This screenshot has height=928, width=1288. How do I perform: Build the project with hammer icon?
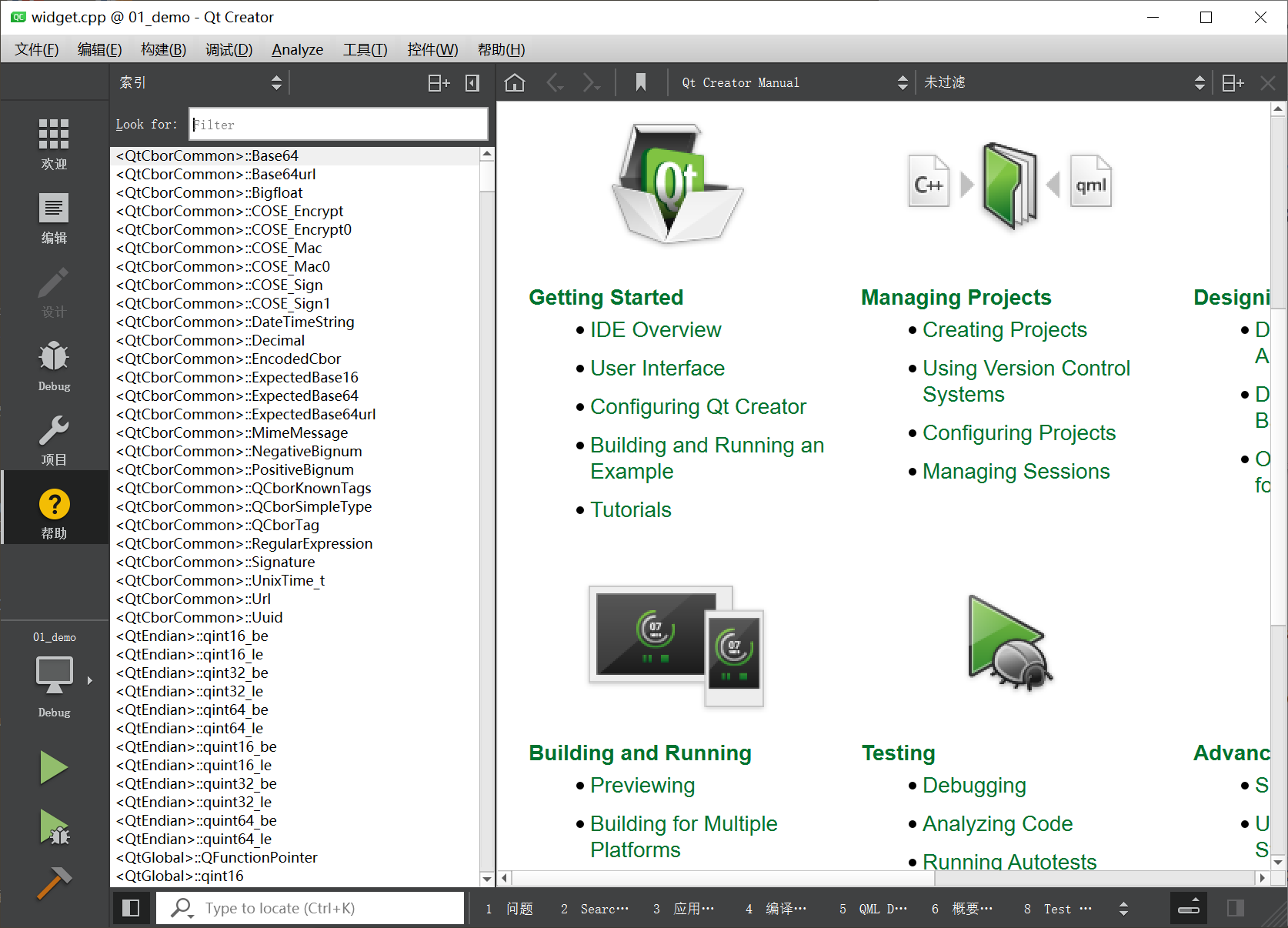coord(54,883)
